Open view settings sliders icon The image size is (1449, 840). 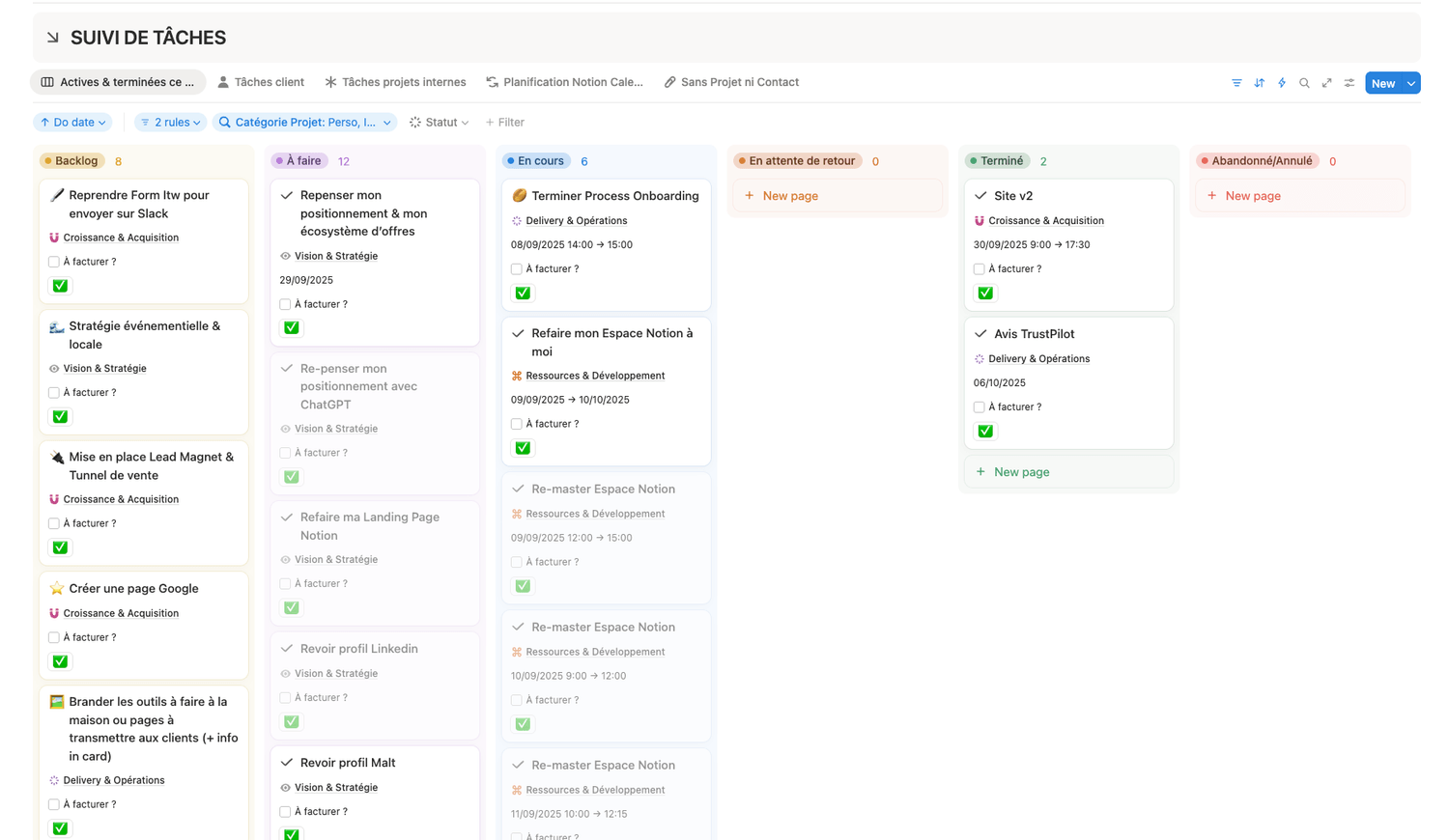1350,83
